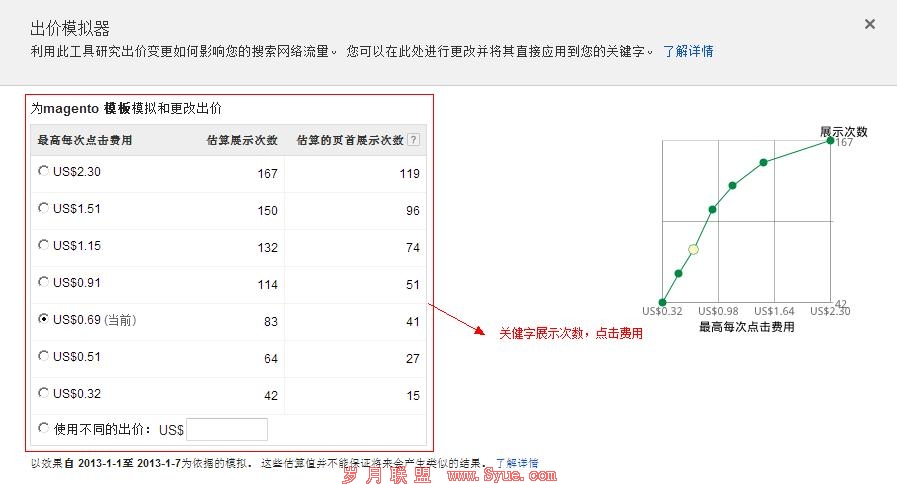
Task: Click the top-right chart point at 167
Action: tap(830, 141)
